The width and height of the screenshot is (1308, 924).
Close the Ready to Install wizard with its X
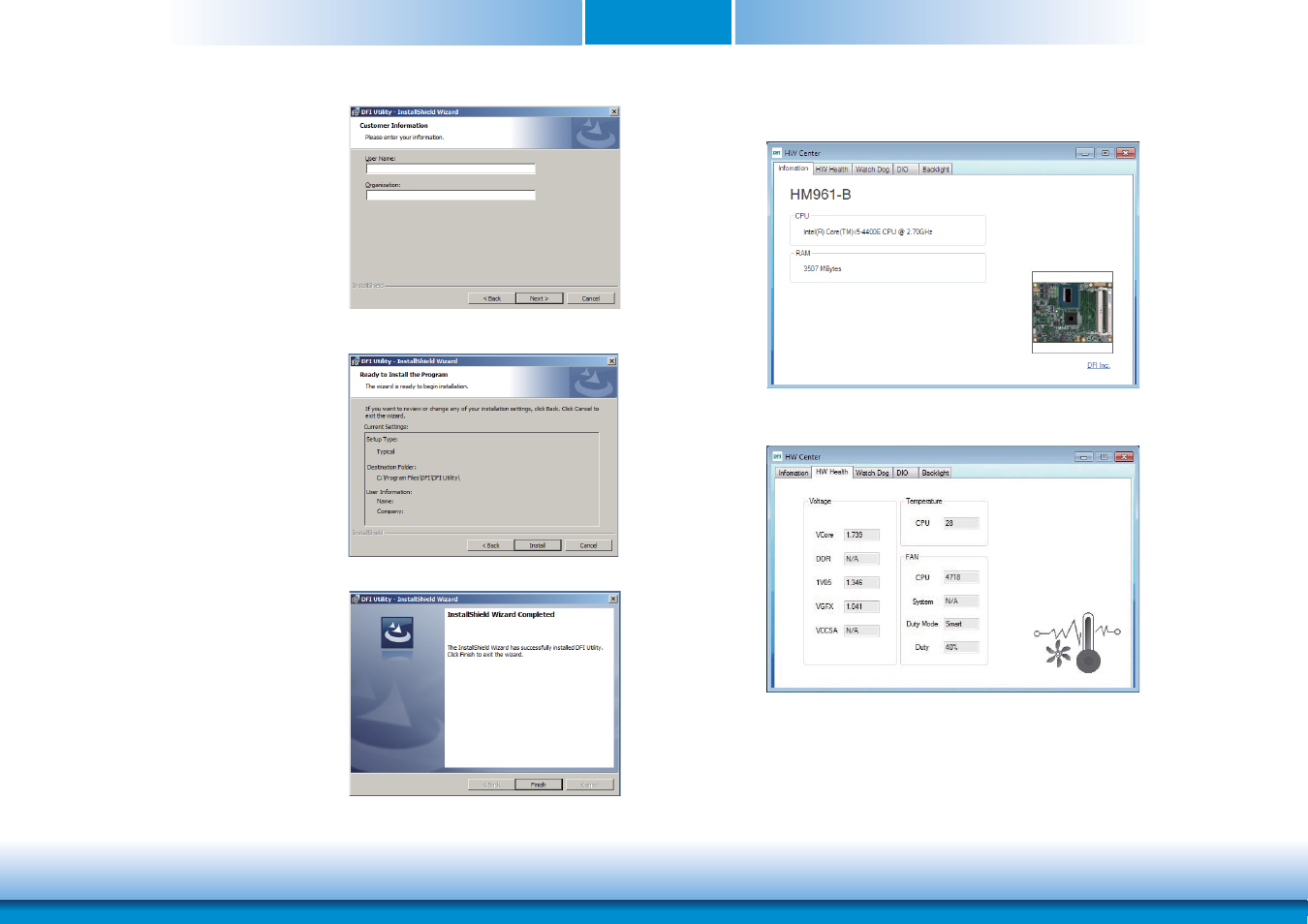(x=612, y=360)
